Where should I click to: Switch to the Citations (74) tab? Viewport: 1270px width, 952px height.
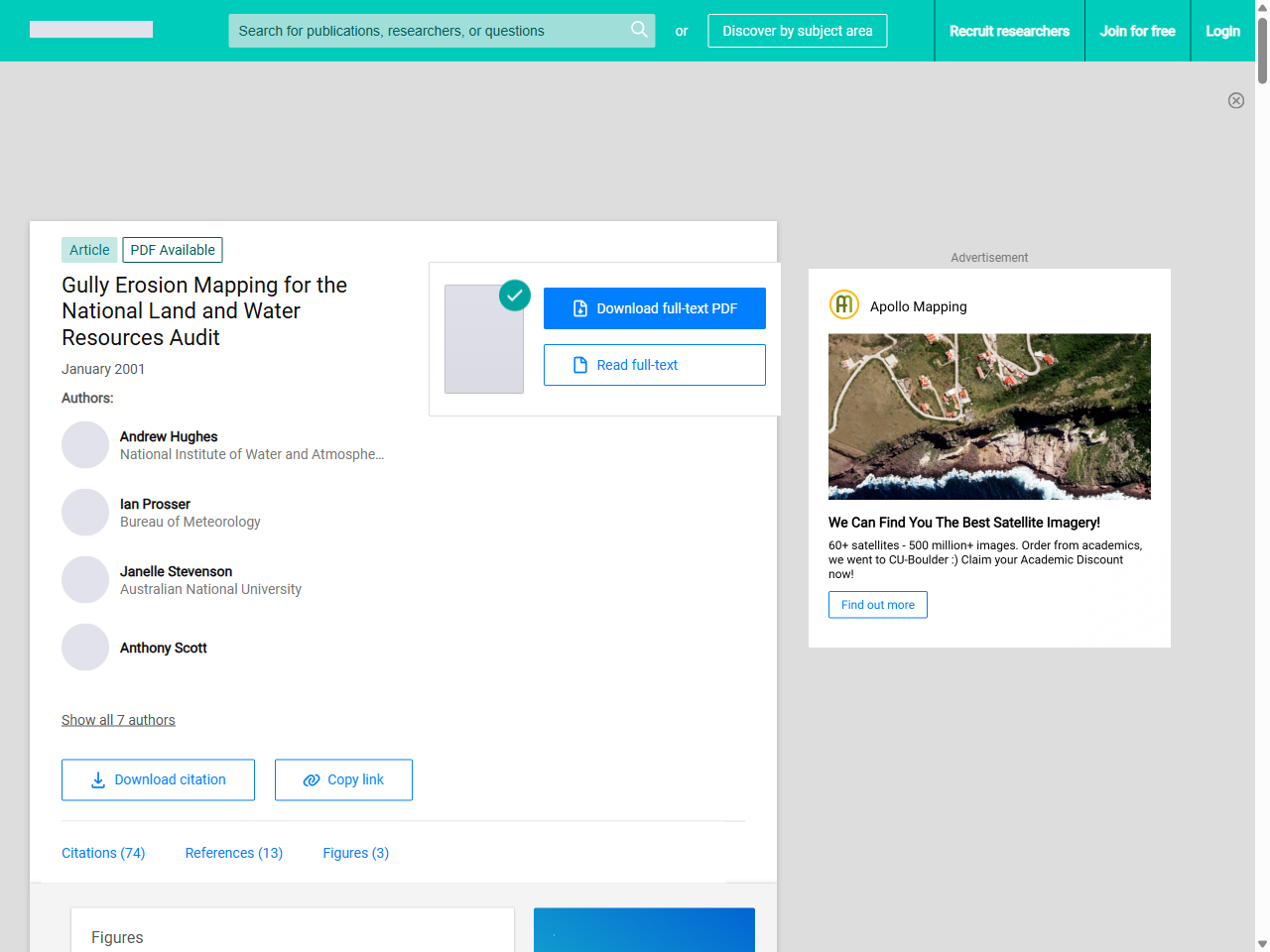(x=103, y=853)
